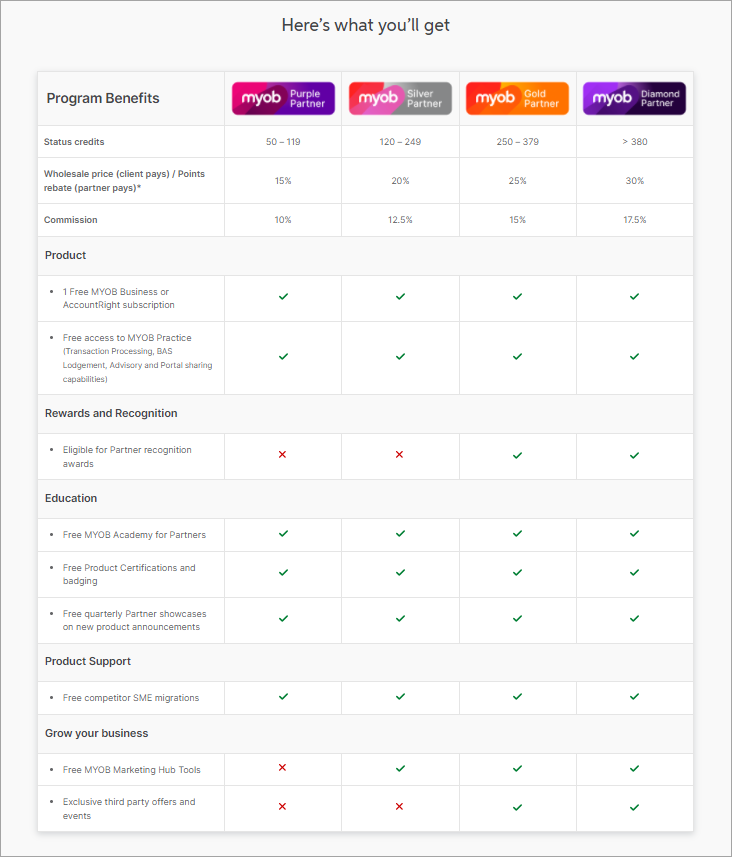Click the Program Benefits column heading
This screenshot has width=732, height=857.
pos(103,98)
